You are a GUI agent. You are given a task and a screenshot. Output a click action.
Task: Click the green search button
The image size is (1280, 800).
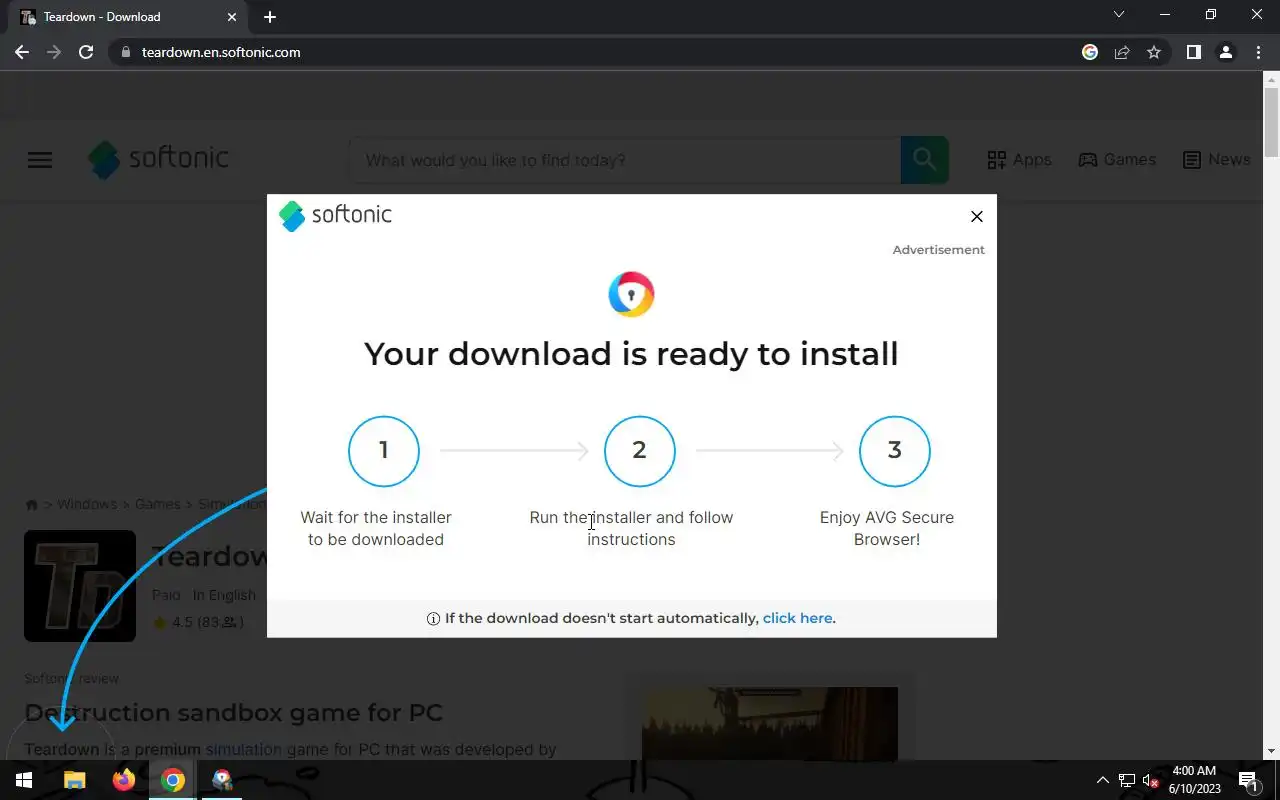point(924,160)
